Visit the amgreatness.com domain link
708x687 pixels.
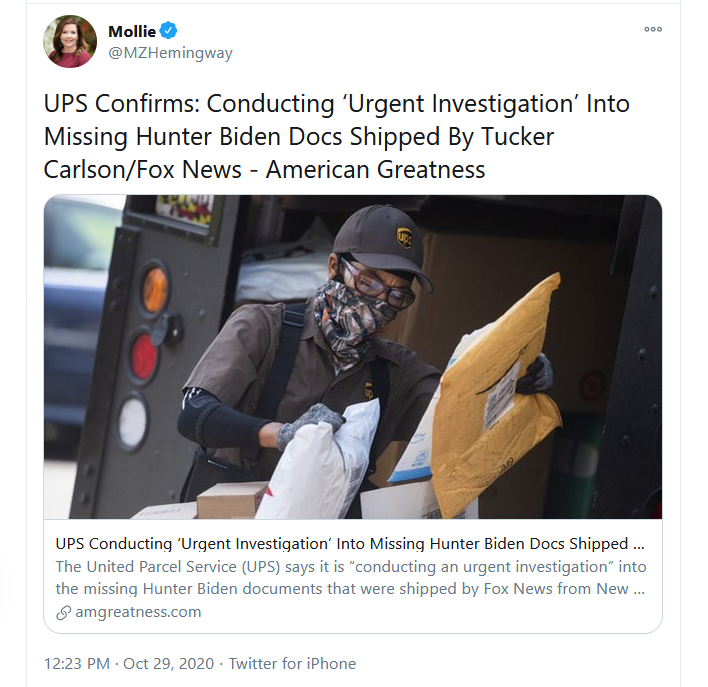[138, 612]
